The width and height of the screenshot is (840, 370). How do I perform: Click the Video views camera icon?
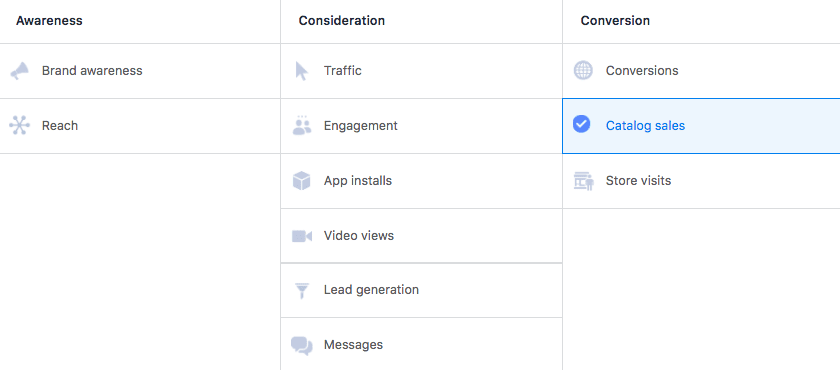302,236
